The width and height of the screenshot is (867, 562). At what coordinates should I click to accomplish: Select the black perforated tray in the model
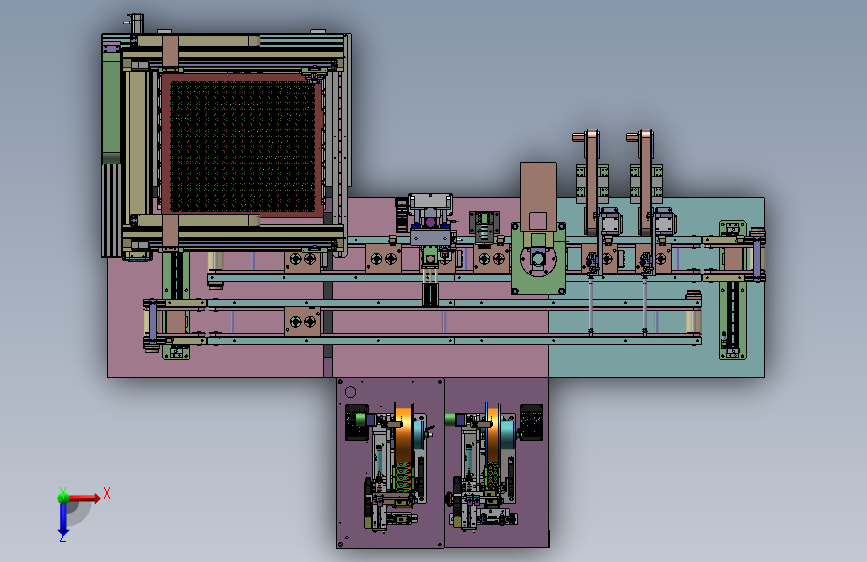pos(242,147)
